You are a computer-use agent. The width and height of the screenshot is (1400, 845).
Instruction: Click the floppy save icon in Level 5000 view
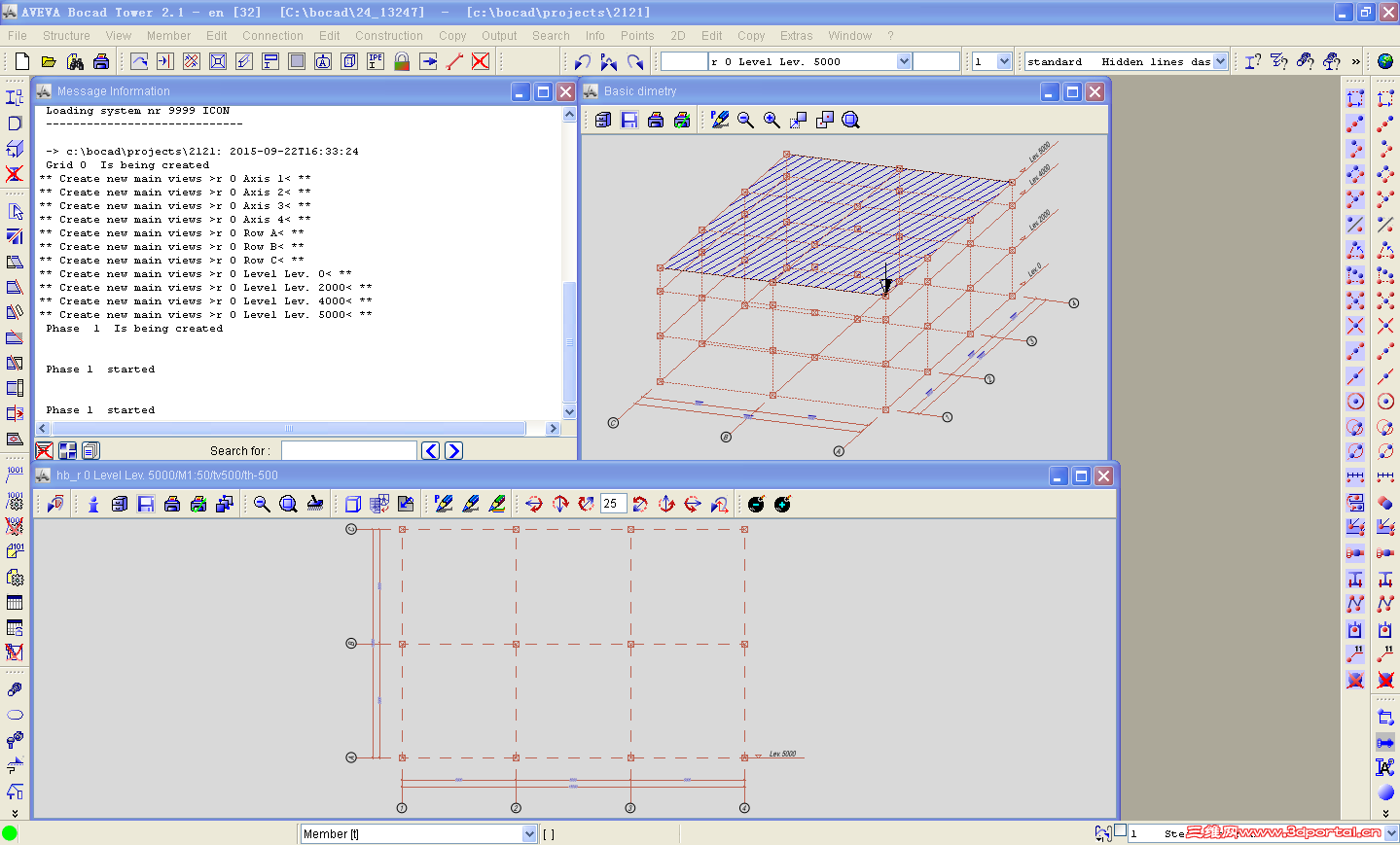coord(146,504)
